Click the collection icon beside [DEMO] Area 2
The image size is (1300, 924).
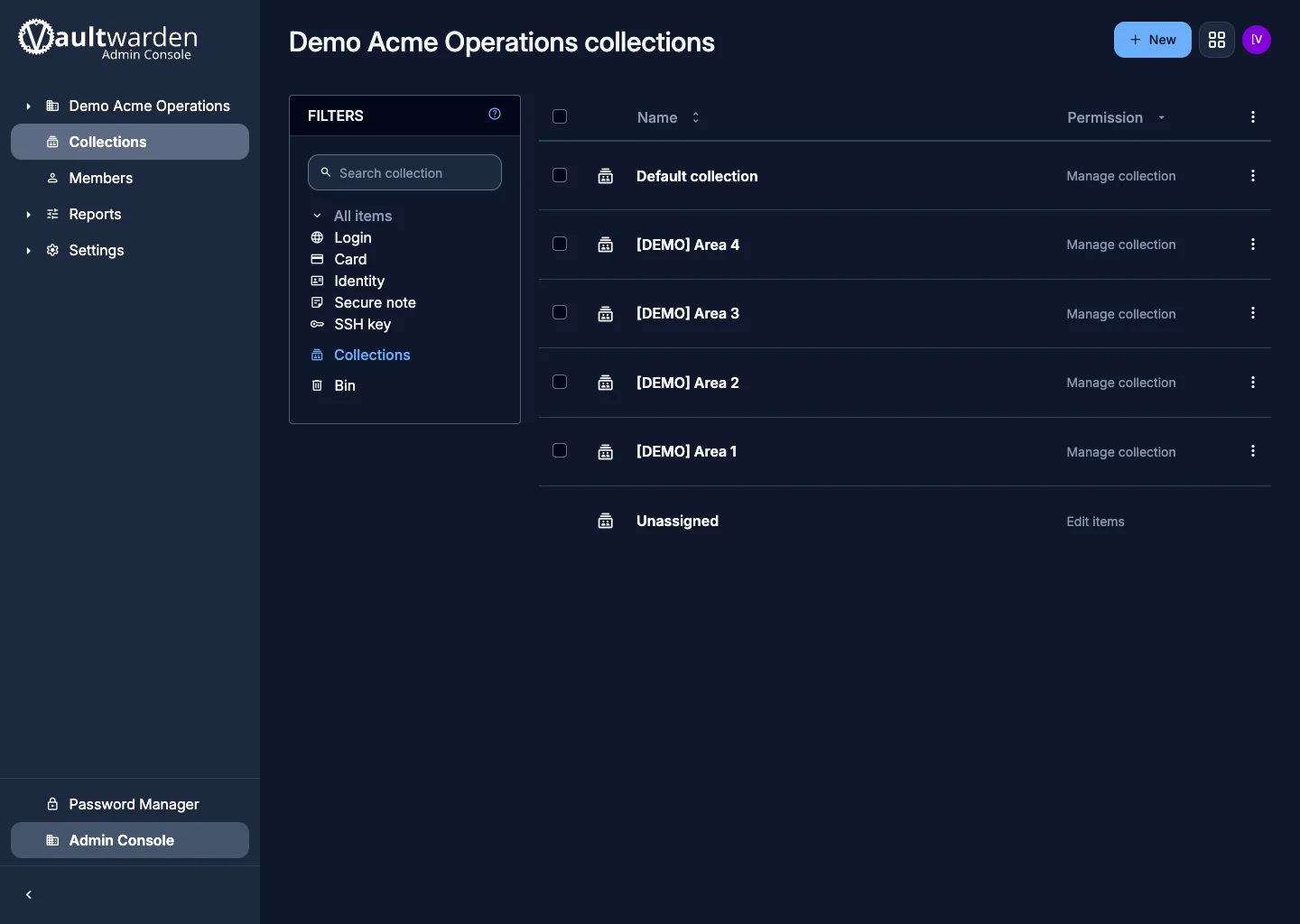606,383
